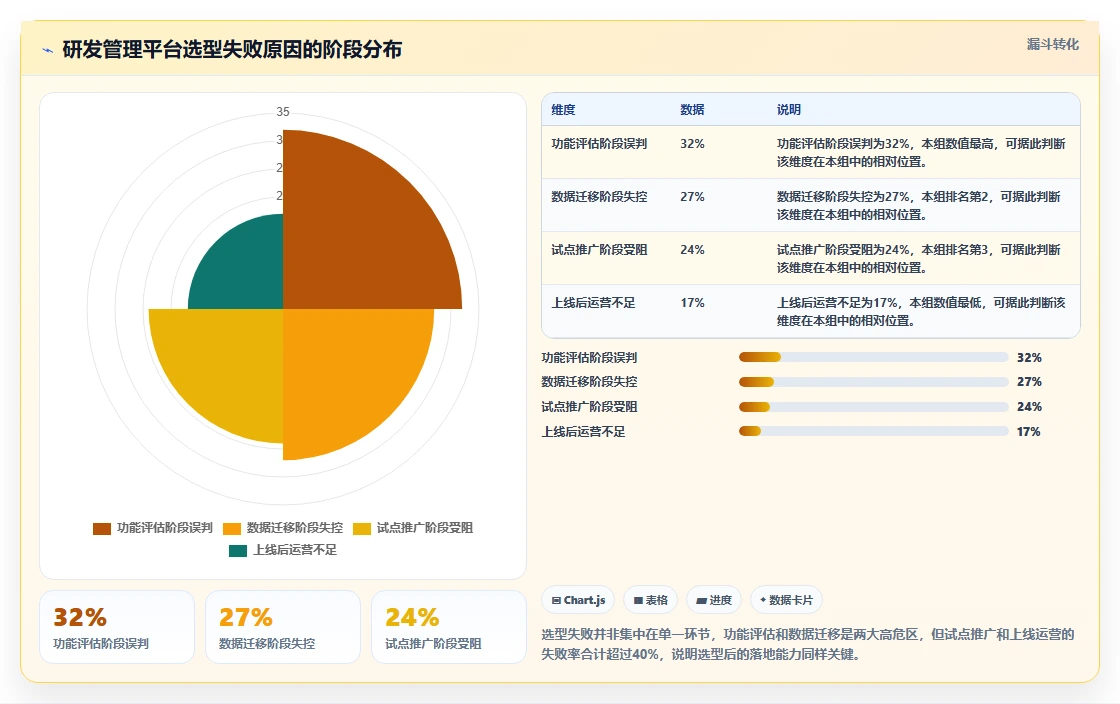1120x704 pixels.
Task: Click the 32% value in the table
Action: (x=692, y=144)
